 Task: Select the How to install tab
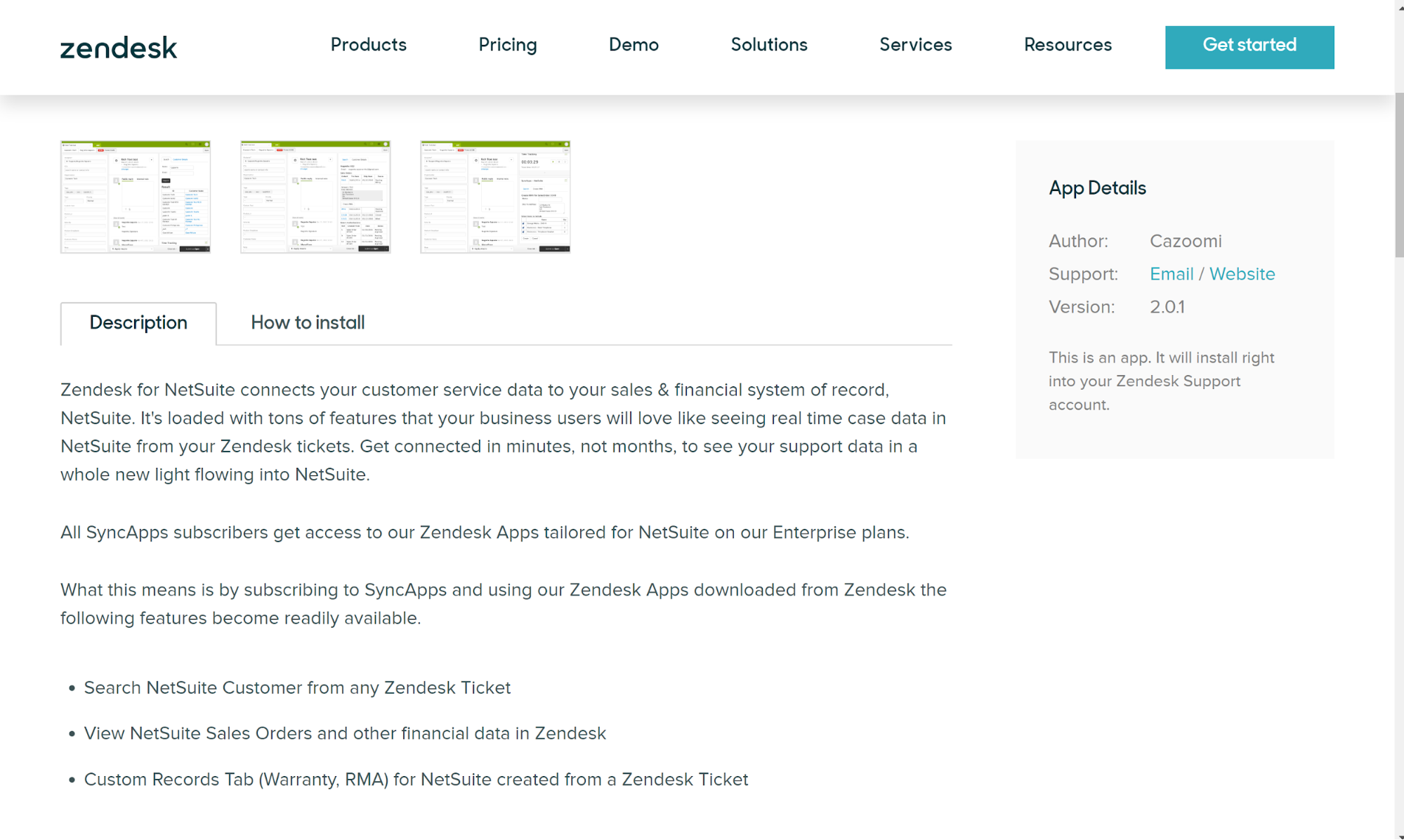point(307,323)
